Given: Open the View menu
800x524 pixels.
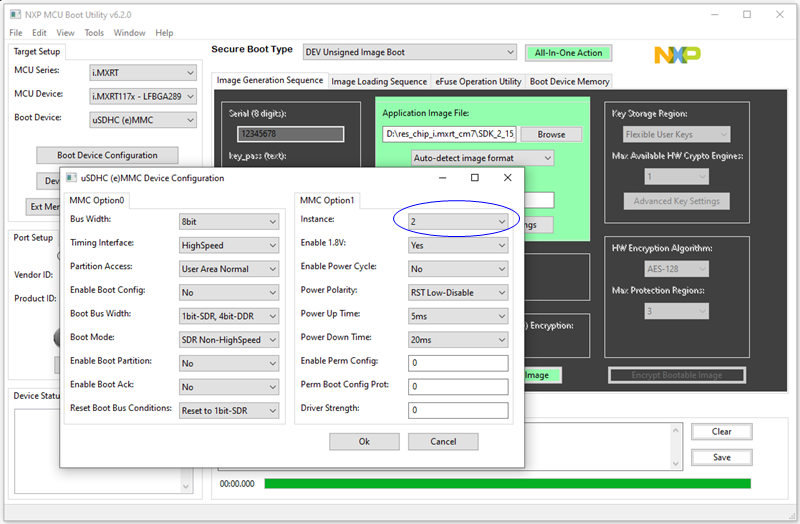Looking at the screenshot, I should 65,33.
